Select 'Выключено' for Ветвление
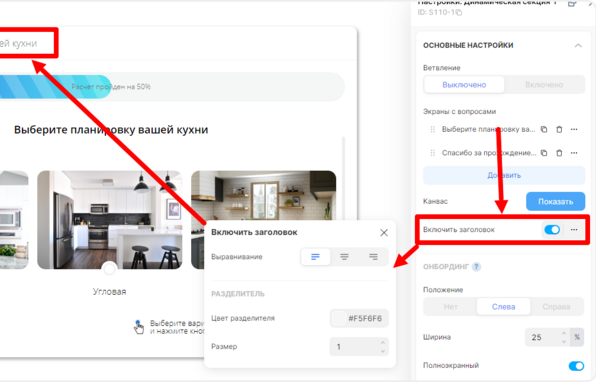 click(x=464, y=85)
